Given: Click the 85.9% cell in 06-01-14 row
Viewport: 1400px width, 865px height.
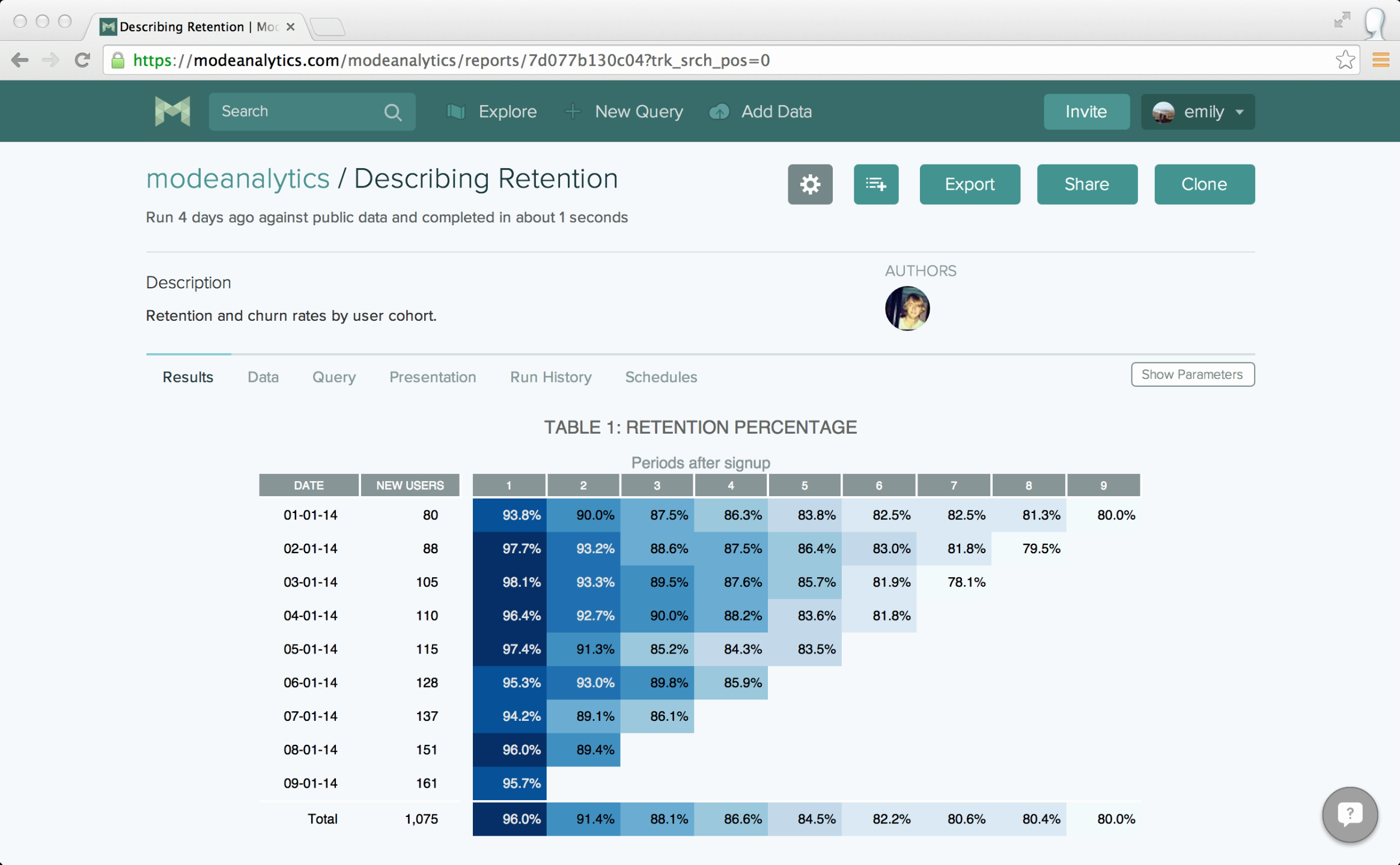Looking at the screenshot, I should pyautogui.click(x=731, y=683).
